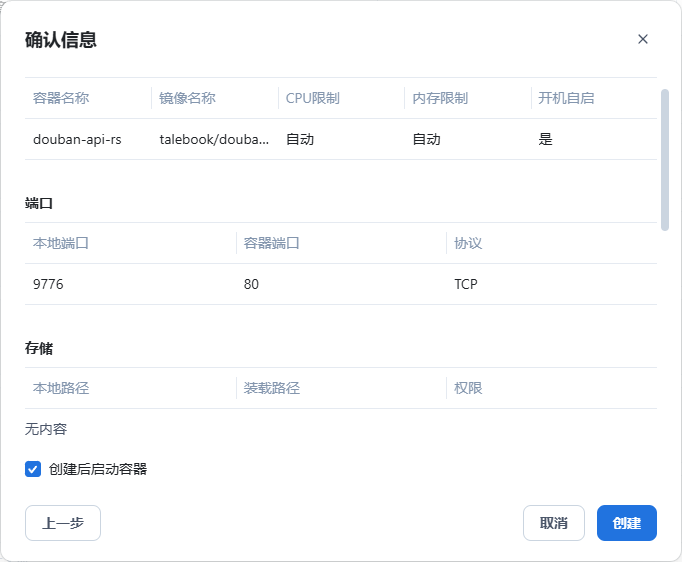
Task: Click the 本地路径 storage column header
Action: (x=61, y=388)
